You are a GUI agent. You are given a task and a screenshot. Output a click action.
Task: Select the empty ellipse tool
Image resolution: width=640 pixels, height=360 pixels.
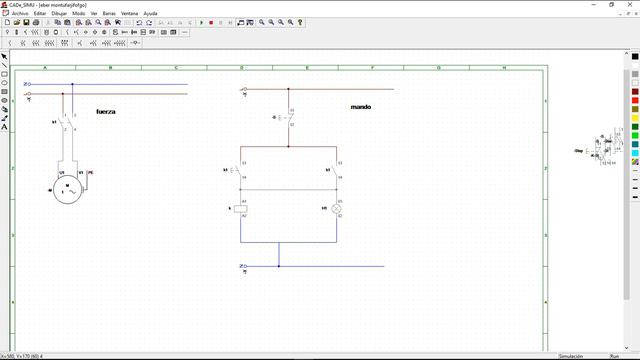(x=4, y=83)
